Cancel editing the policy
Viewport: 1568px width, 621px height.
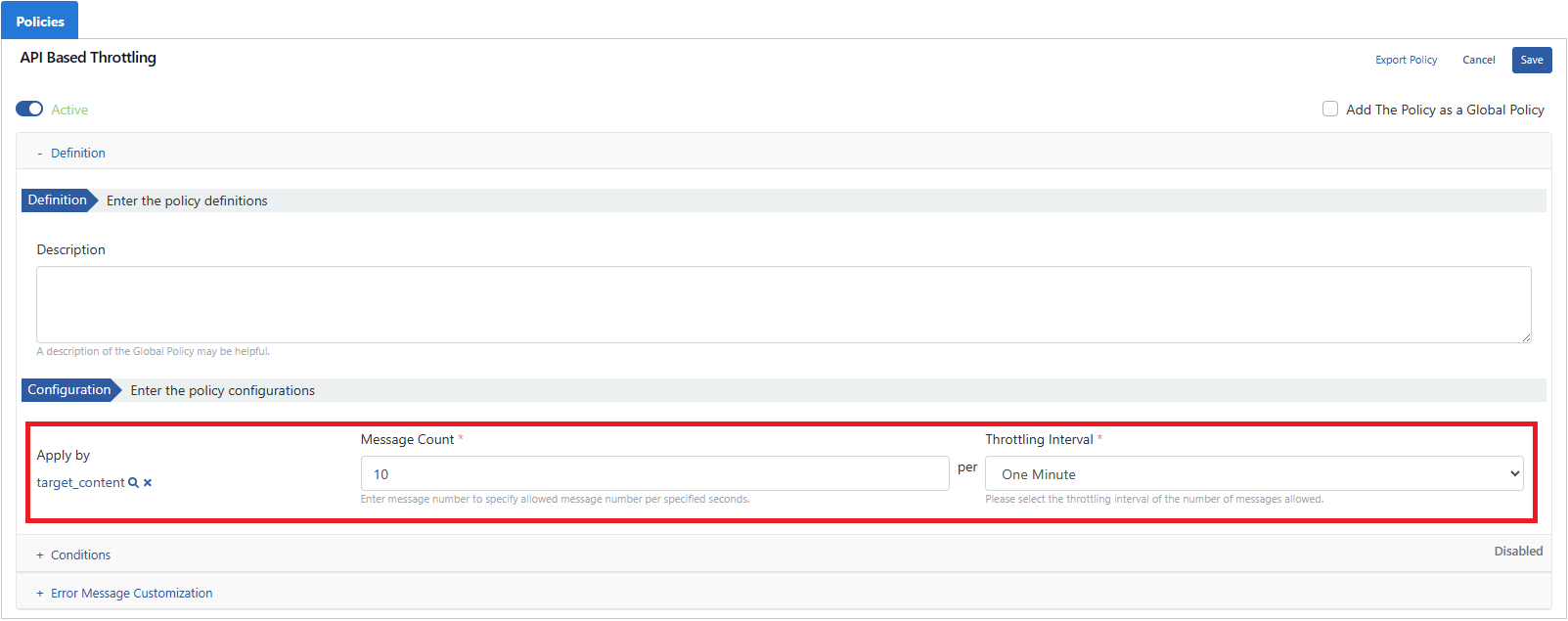pos(1478,61)
